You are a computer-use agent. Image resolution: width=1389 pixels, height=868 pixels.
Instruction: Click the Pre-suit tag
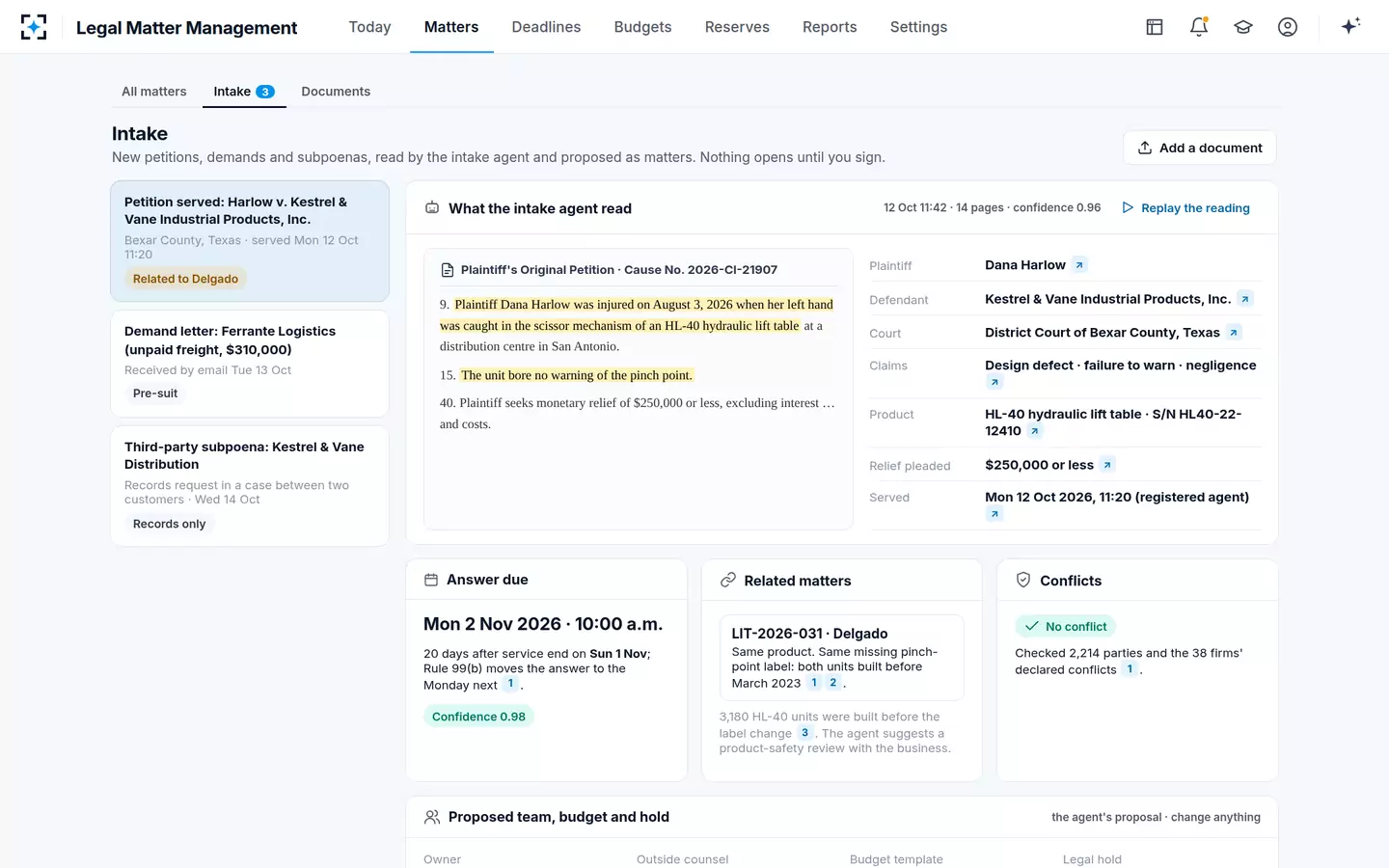(x=155, y=393)
